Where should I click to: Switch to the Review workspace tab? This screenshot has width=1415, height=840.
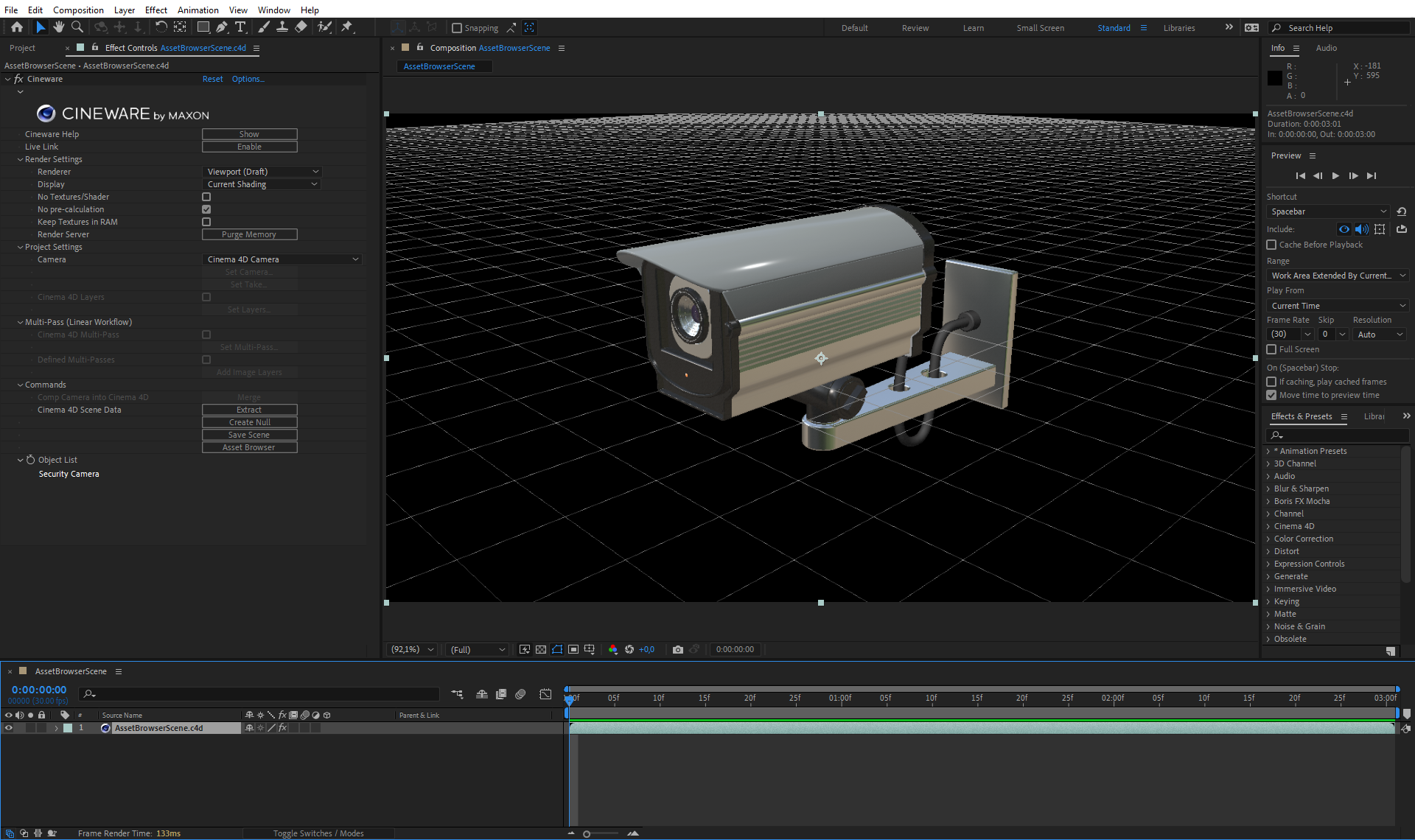coord(915,28)
